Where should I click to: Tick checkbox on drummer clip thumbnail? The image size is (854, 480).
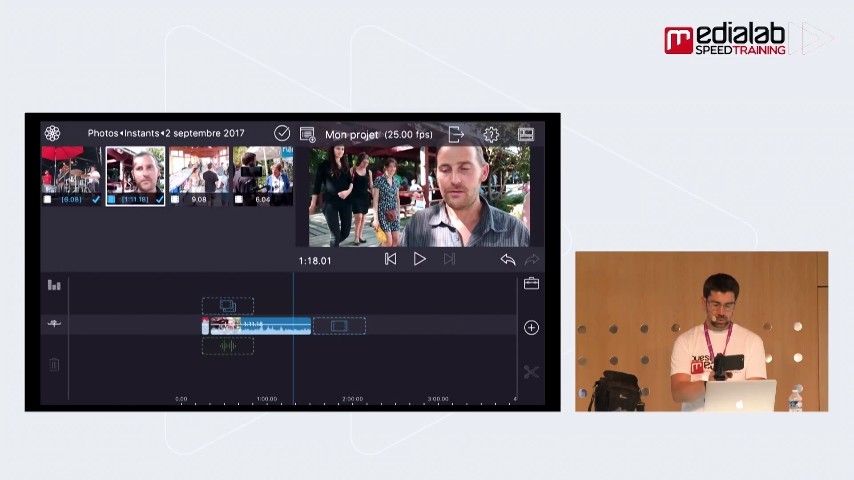[x=48, y=200]
